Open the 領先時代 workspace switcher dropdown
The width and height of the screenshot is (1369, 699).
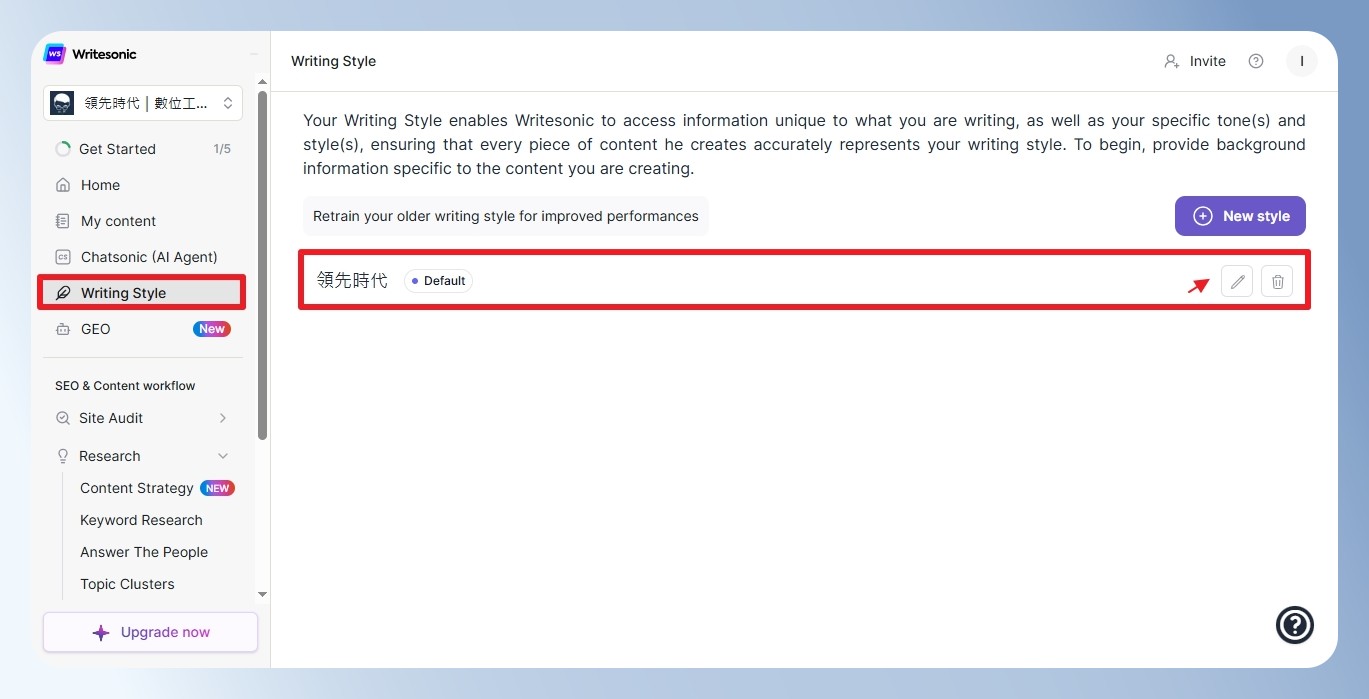click(143, 103)
